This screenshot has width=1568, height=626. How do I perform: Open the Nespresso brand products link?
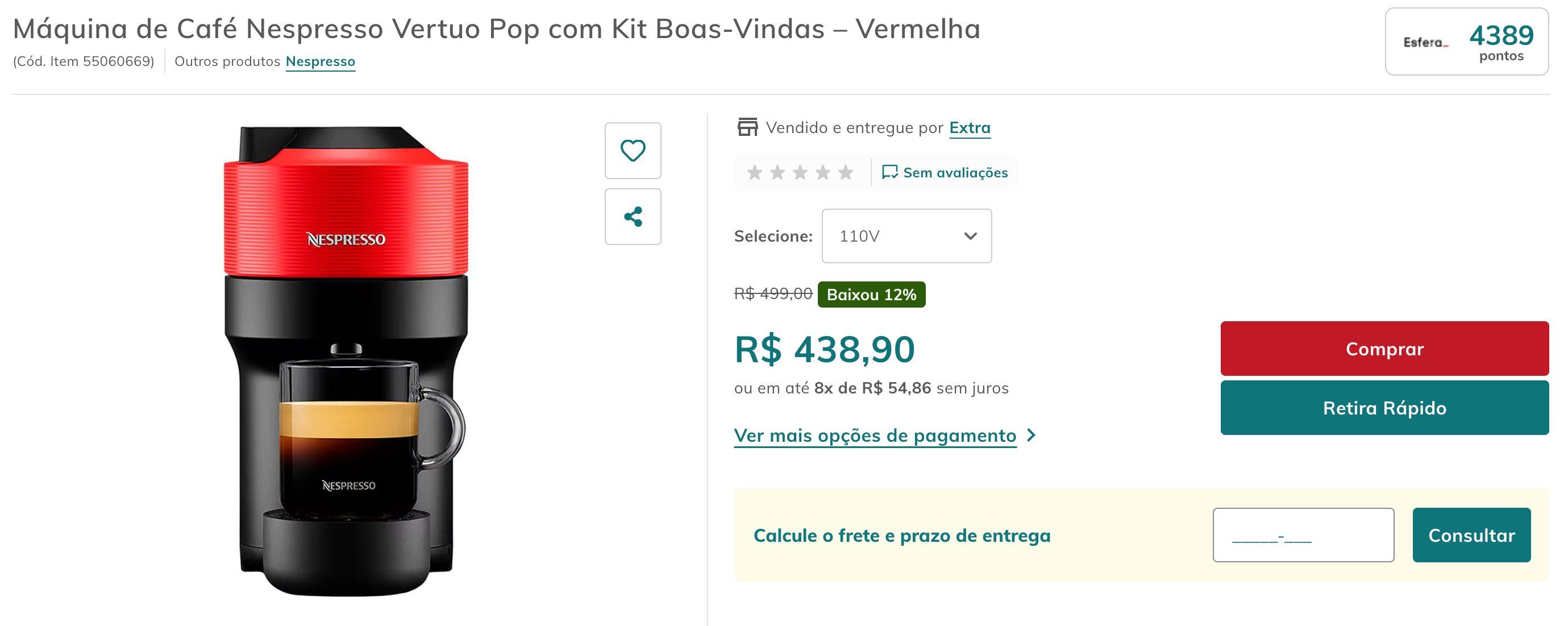320,61
